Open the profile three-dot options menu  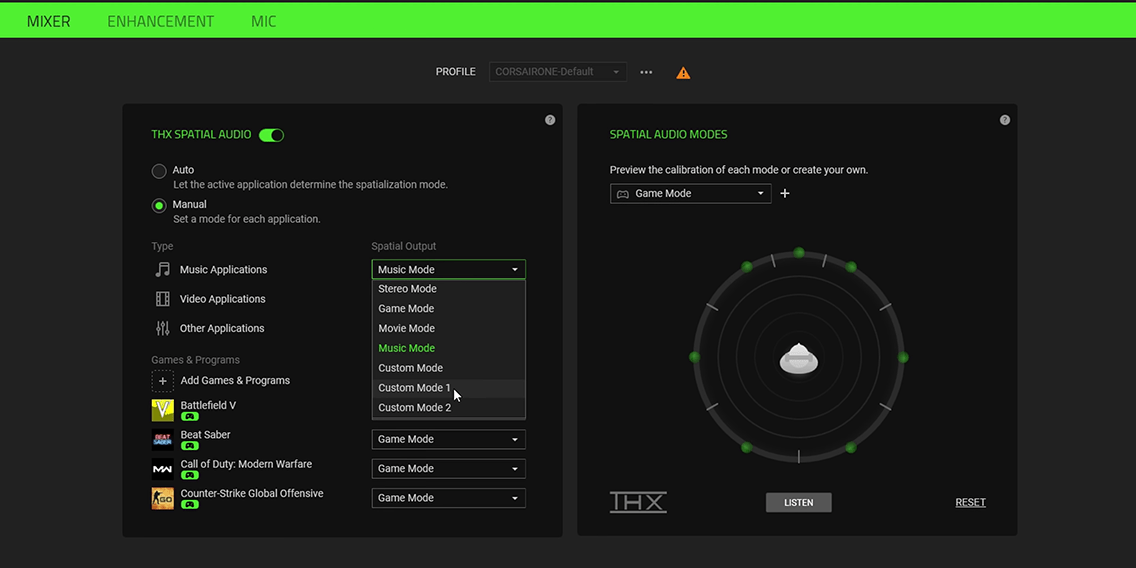click(x=646, y=72)
